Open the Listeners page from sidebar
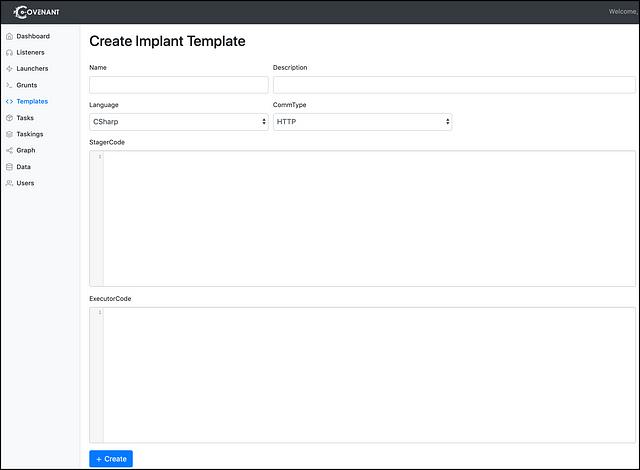The height and width of the screenshot is (470, 640). pos(30,53)
